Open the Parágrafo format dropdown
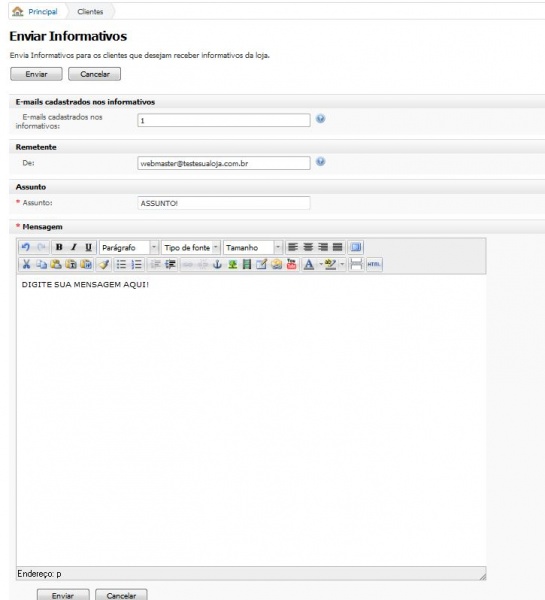 coord(129,248)
